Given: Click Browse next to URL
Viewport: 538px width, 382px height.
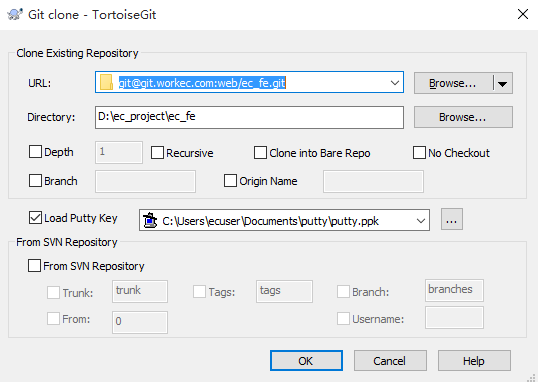Looking at the screenshot, I should click(453, 83).
